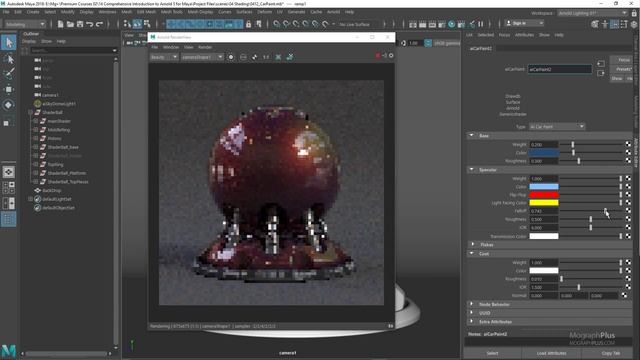This screenshot has width=640, height=360.
Task: Pick the Scale tool in the toolbox
Action: point(9,121)
